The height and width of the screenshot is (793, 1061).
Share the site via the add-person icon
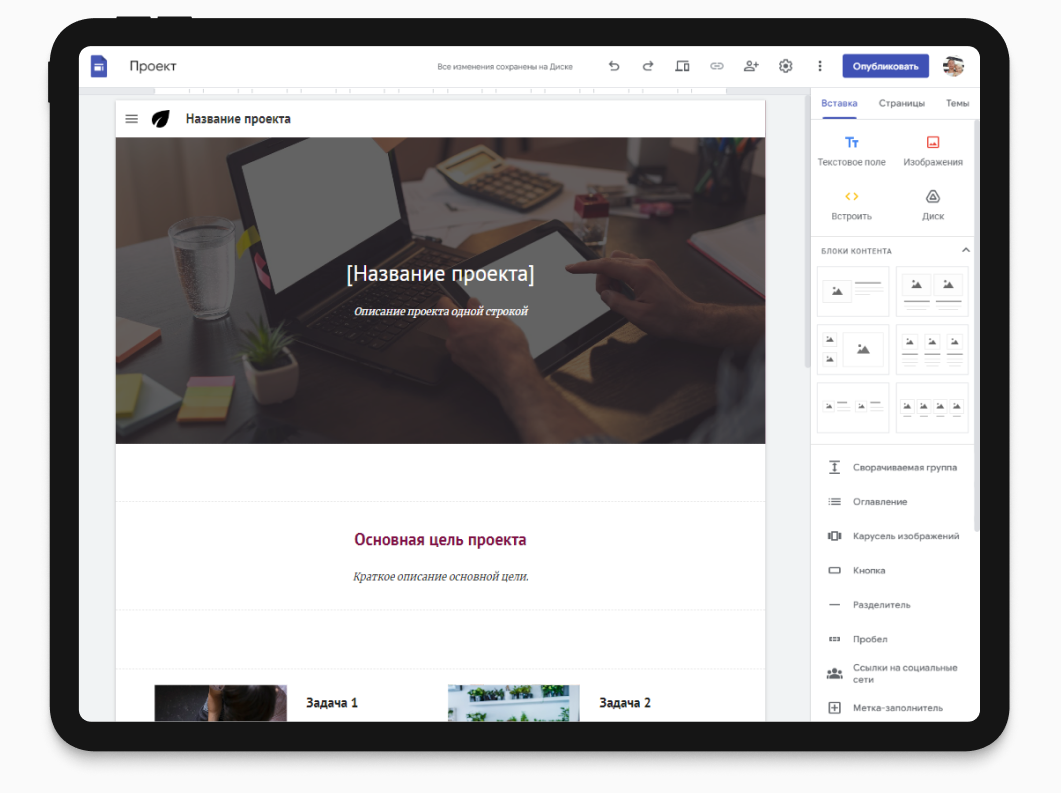pyautogui.click(x=751, y=65)
